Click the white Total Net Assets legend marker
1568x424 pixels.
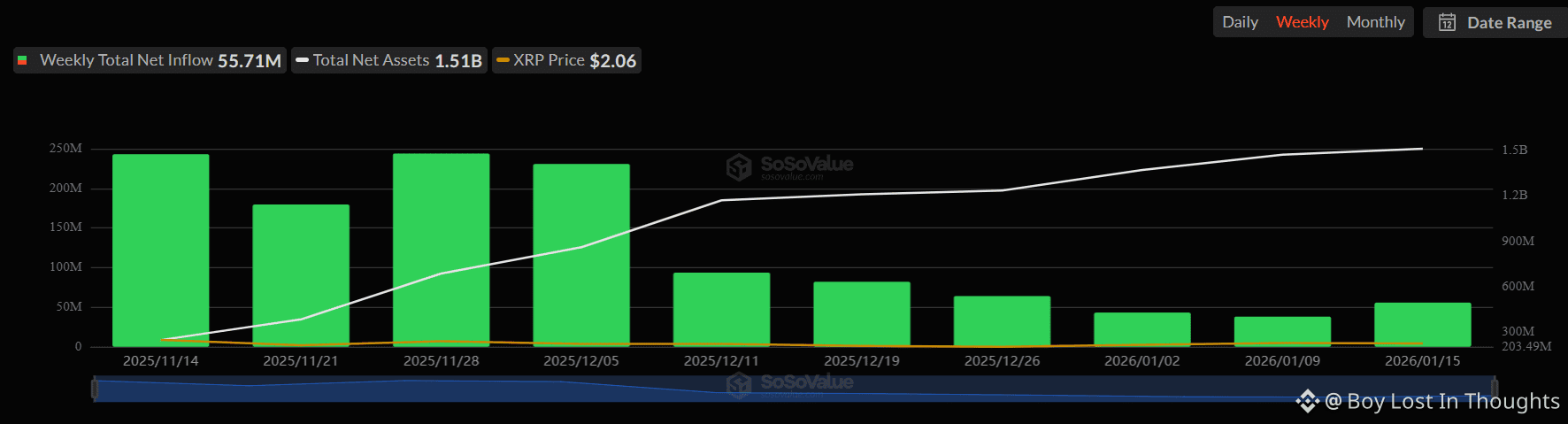tap(302, 60)
